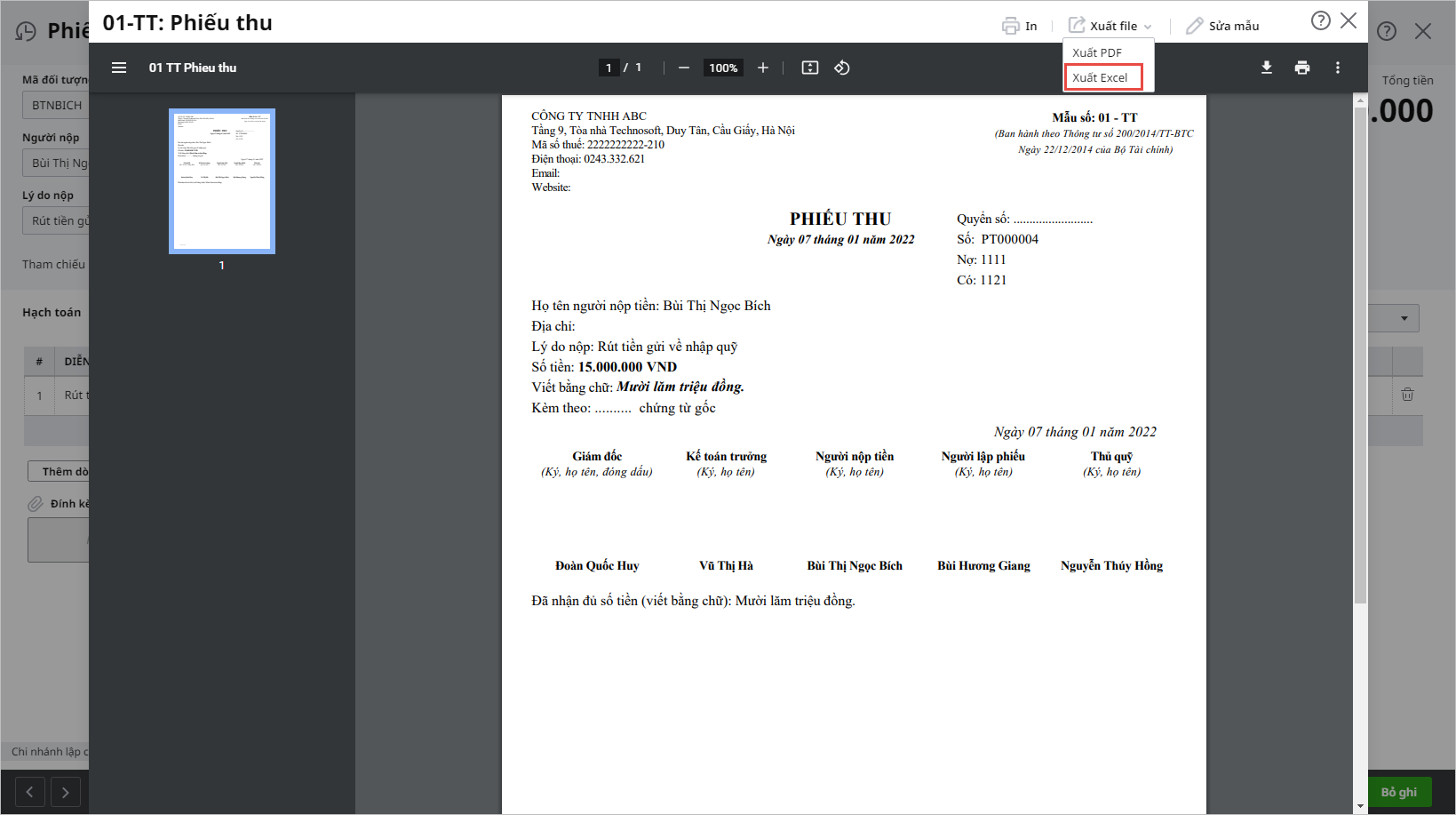Image resolution: width=1456 pixels, height=815 pixels.
Task: Click the 100% zoom level field
Action: coord(723,68)
